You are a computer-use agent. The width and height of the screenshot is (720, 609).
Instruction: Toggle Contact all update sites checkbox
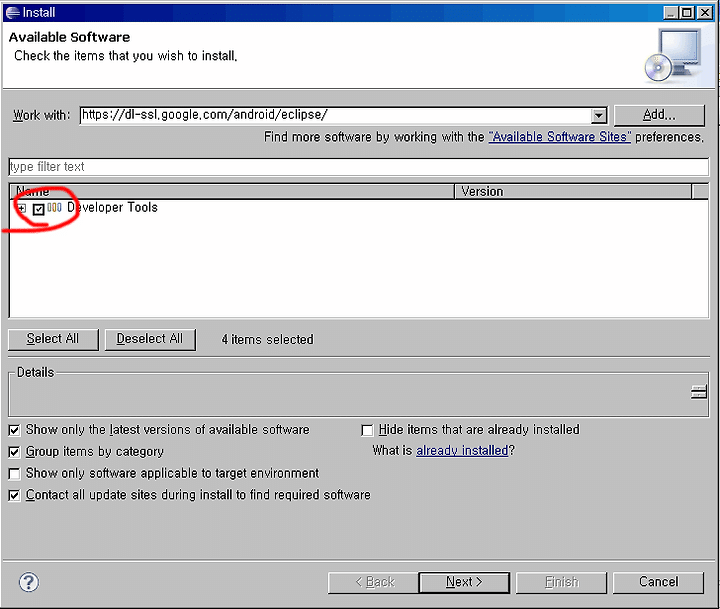click(15, 496)
